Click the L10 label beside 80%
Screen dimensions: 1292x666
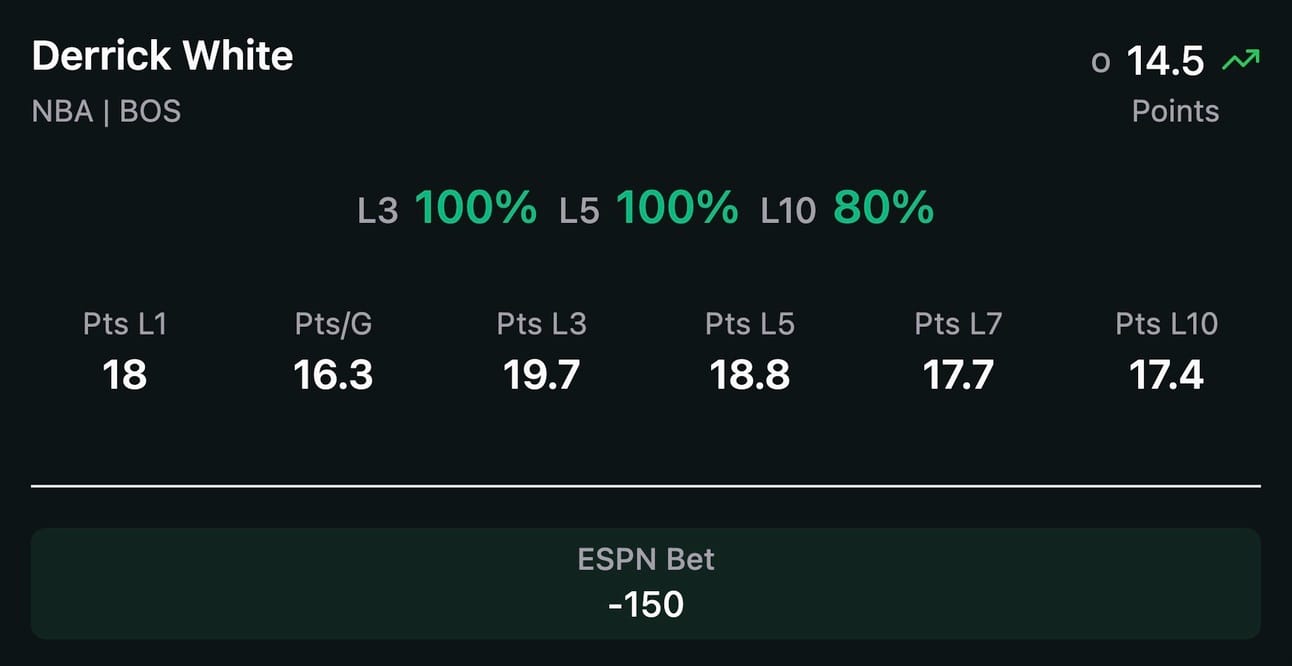click(788, 211)
